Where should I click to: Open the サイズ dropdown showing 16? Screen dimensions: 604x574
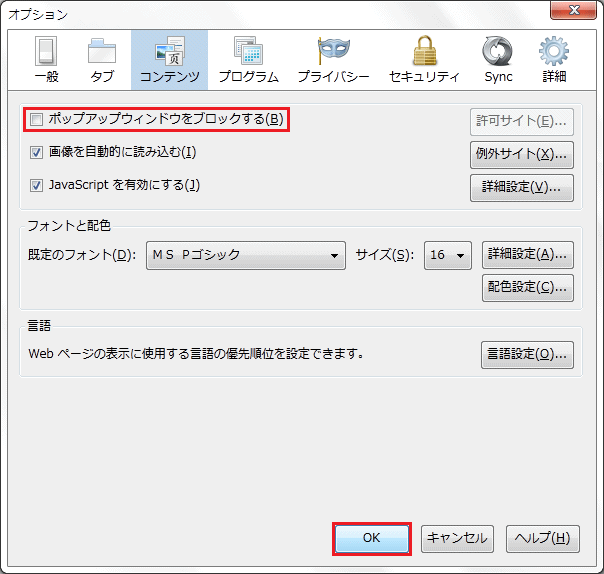448,255
